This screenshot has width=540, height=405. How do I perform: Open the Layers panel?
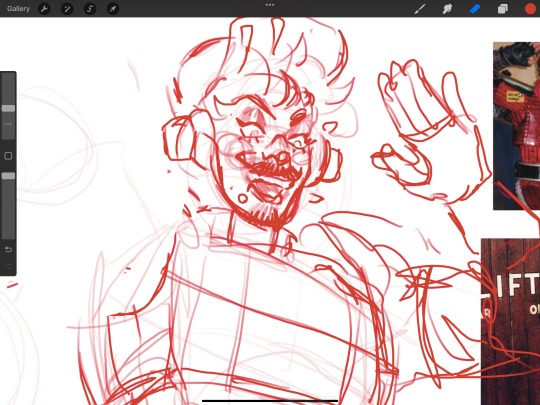click(x=503, y=9)
